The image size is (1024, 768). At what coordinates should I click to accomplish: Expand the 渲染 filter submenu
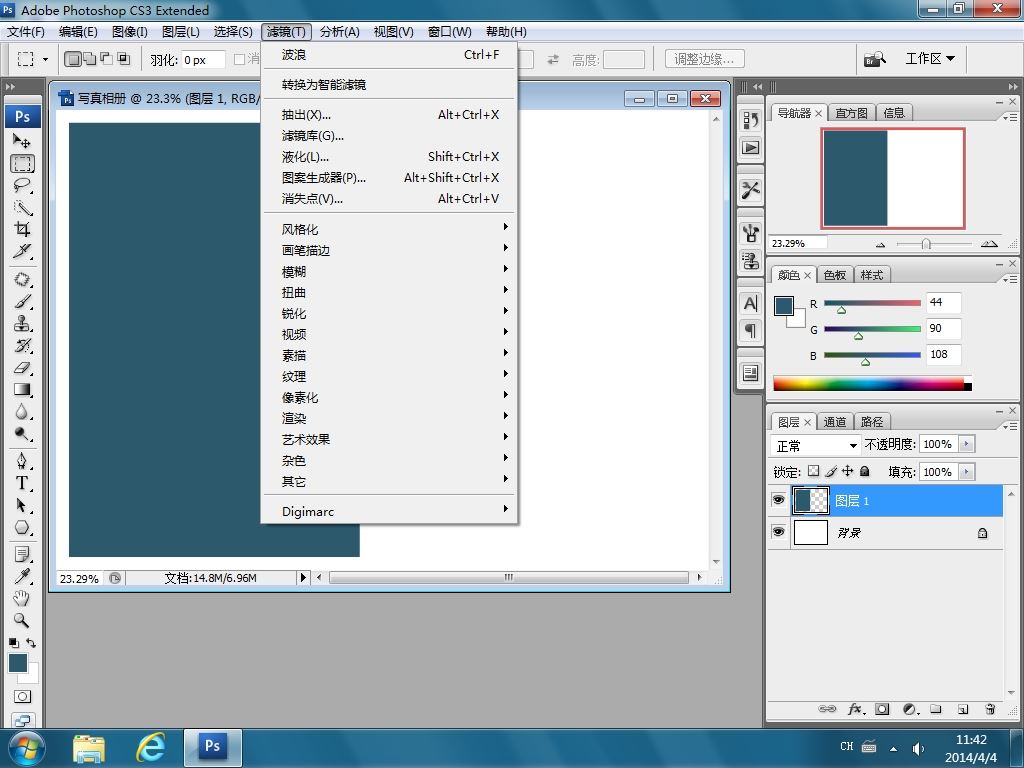click(x=389, y=418)
